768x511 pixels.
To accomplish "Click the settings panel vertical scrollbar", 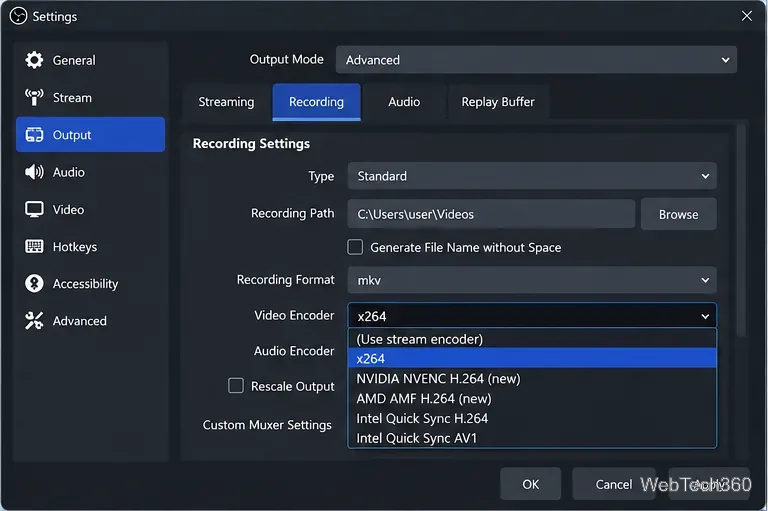I will (x=742, y=230).
